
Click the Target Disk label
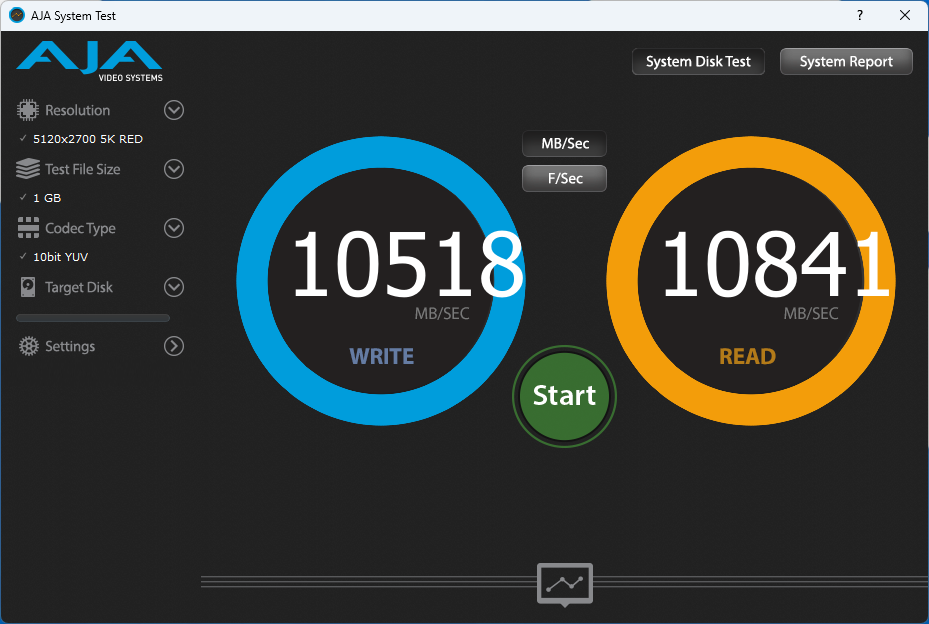tap(79, 287)
